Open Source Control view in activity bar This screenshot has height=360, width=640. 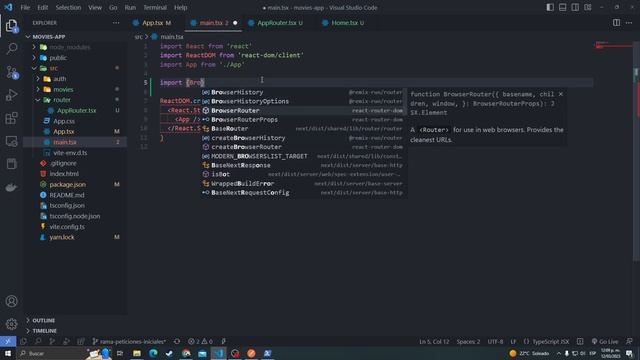(11, 72)
